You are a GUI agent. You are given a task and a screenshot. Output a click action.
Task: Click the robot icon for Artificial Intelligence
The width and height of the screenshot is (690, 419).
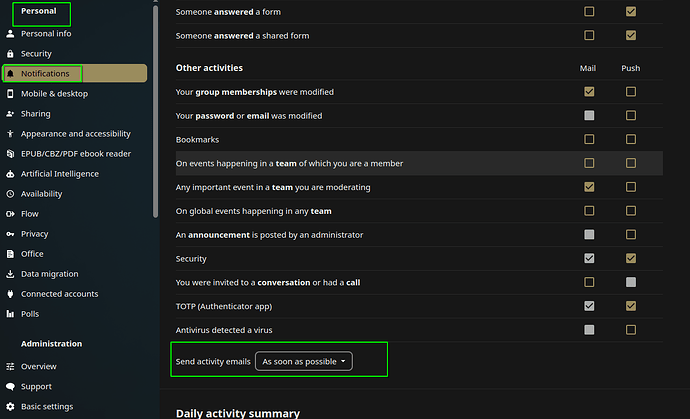pyautogui.click(x=10, y=174)
